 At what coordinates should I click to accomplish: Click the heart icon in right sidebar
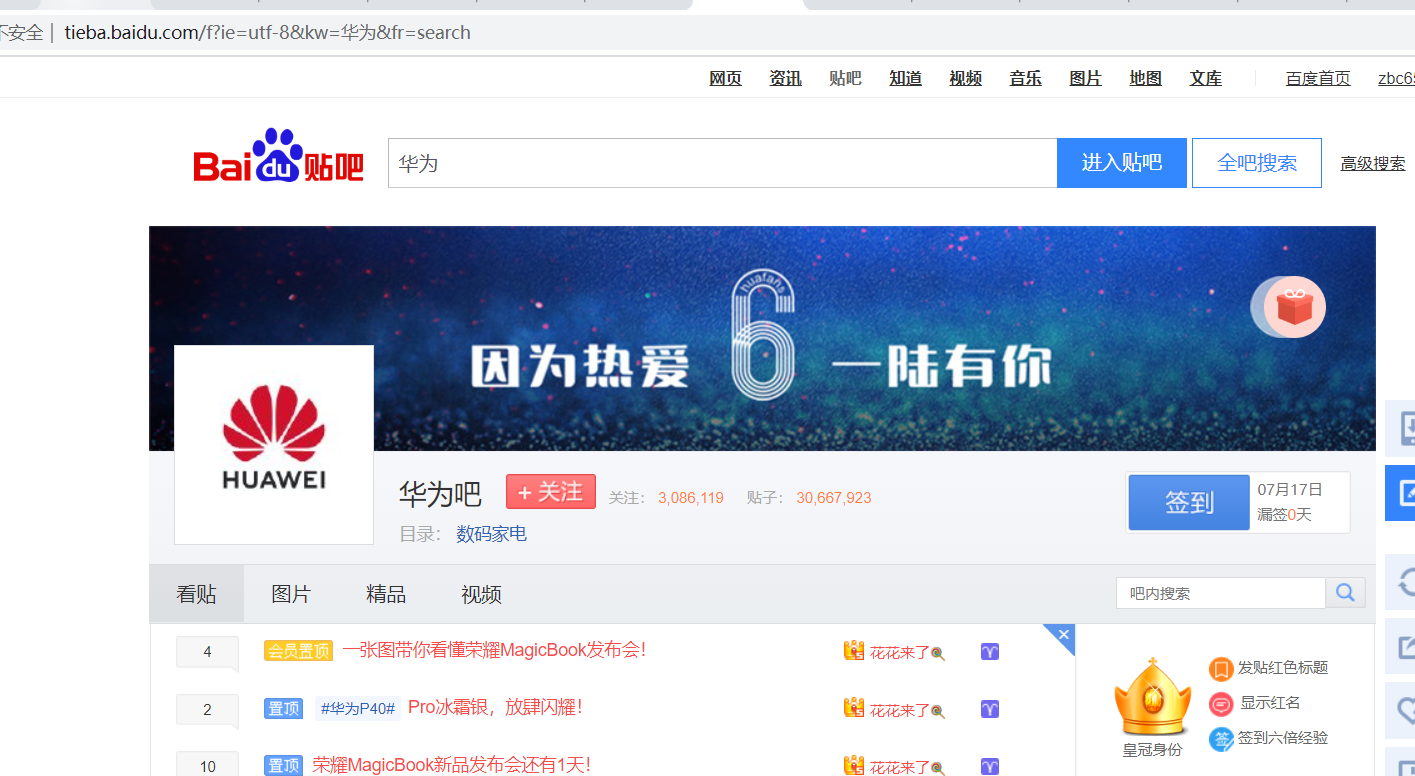click(1402, 711)
